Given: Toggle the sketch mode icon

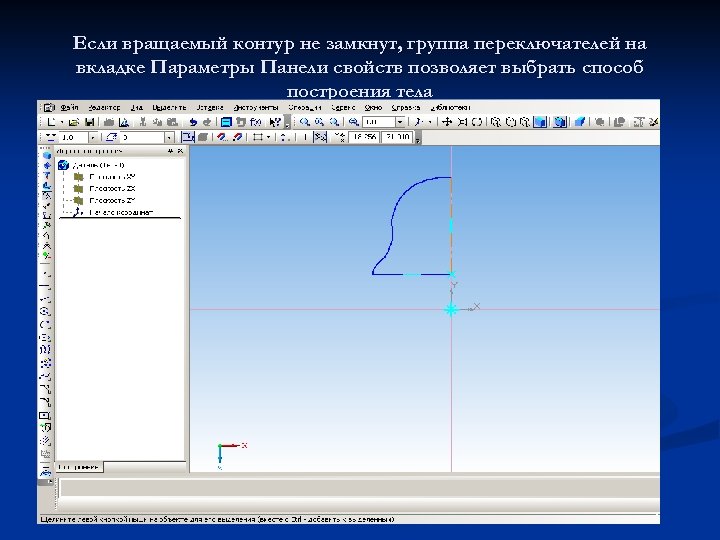Looking at the screenshot, I should coord(187,137).
